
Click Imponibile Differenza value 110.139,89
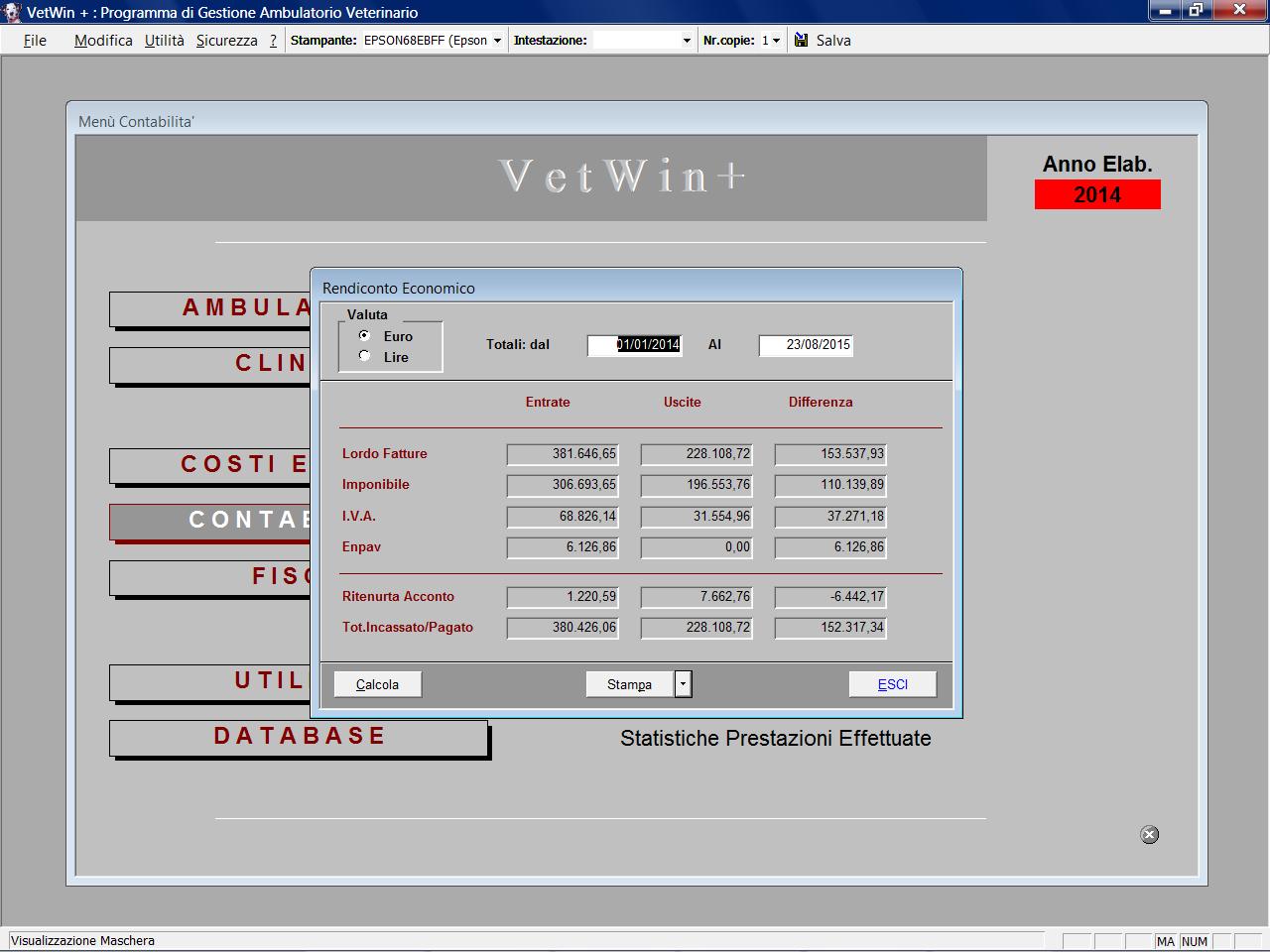[830, 485]
